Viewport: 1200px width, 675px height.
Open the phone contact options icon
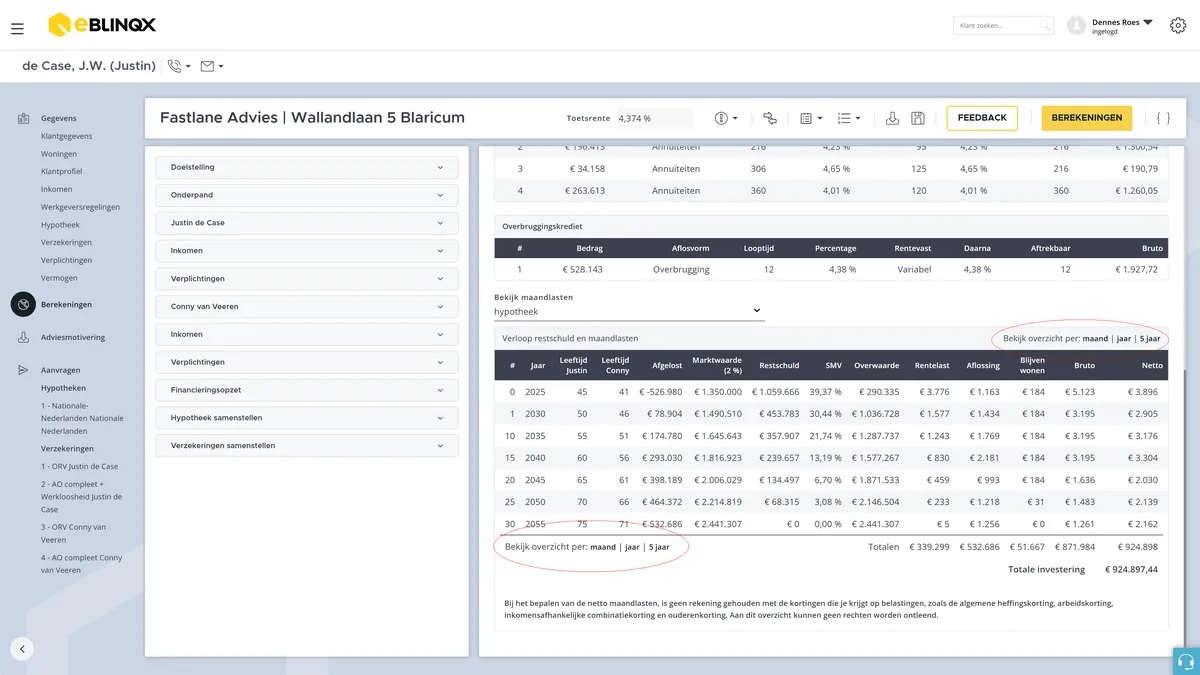coord(179,66)
